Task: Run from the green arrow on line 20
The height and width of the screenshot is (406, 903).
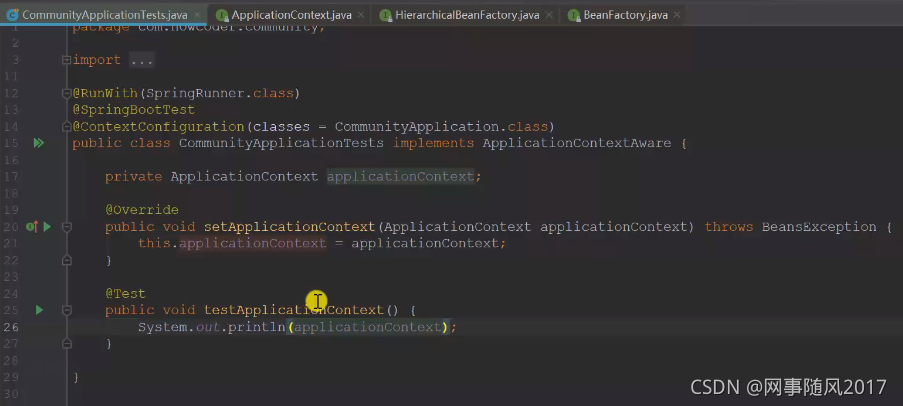Action: pos(47,227)
